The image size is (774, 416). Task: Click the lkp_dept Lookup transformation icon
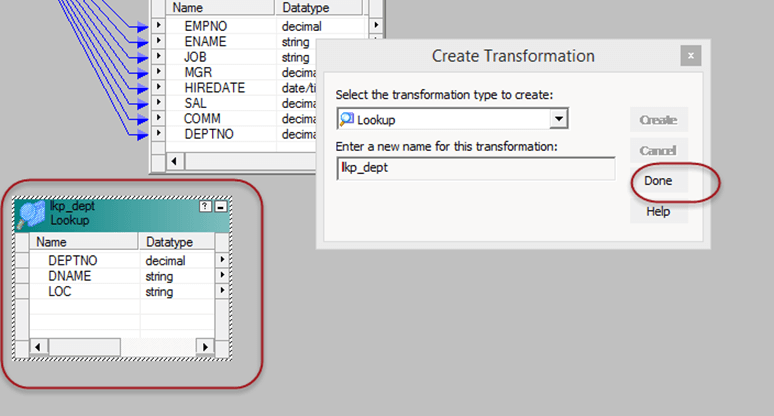pyautogui.click(x=32, y=214)
